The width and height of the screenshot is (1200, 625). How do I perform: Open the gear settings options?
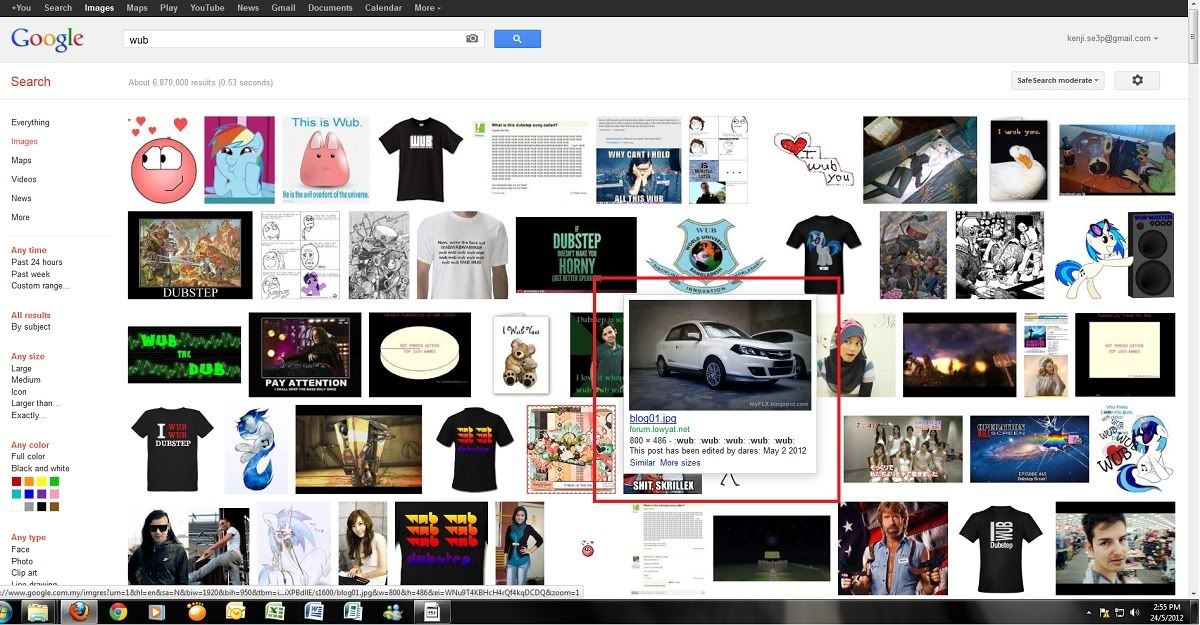[1137, 81]
